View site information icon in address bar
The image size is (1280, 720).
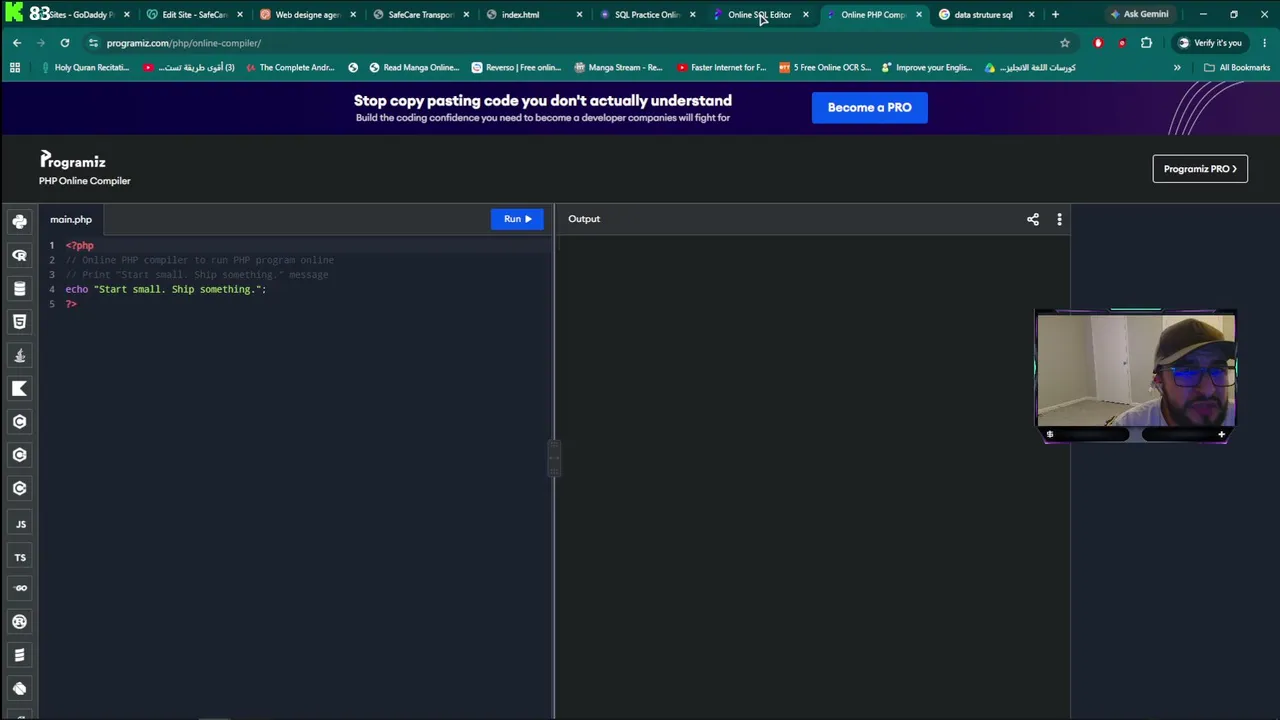click(x=93, y=43)
